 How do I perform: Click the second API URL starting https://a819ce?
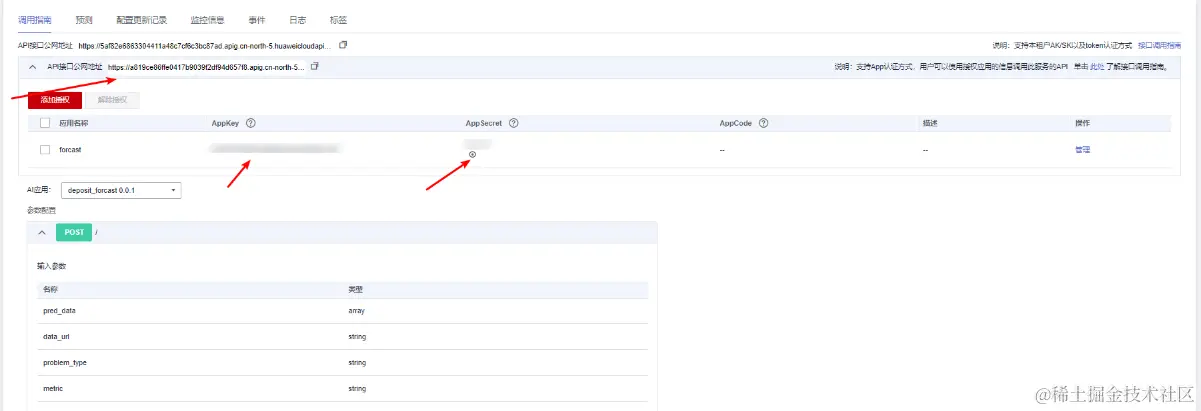pyautogui.click(x=206, y=66)
